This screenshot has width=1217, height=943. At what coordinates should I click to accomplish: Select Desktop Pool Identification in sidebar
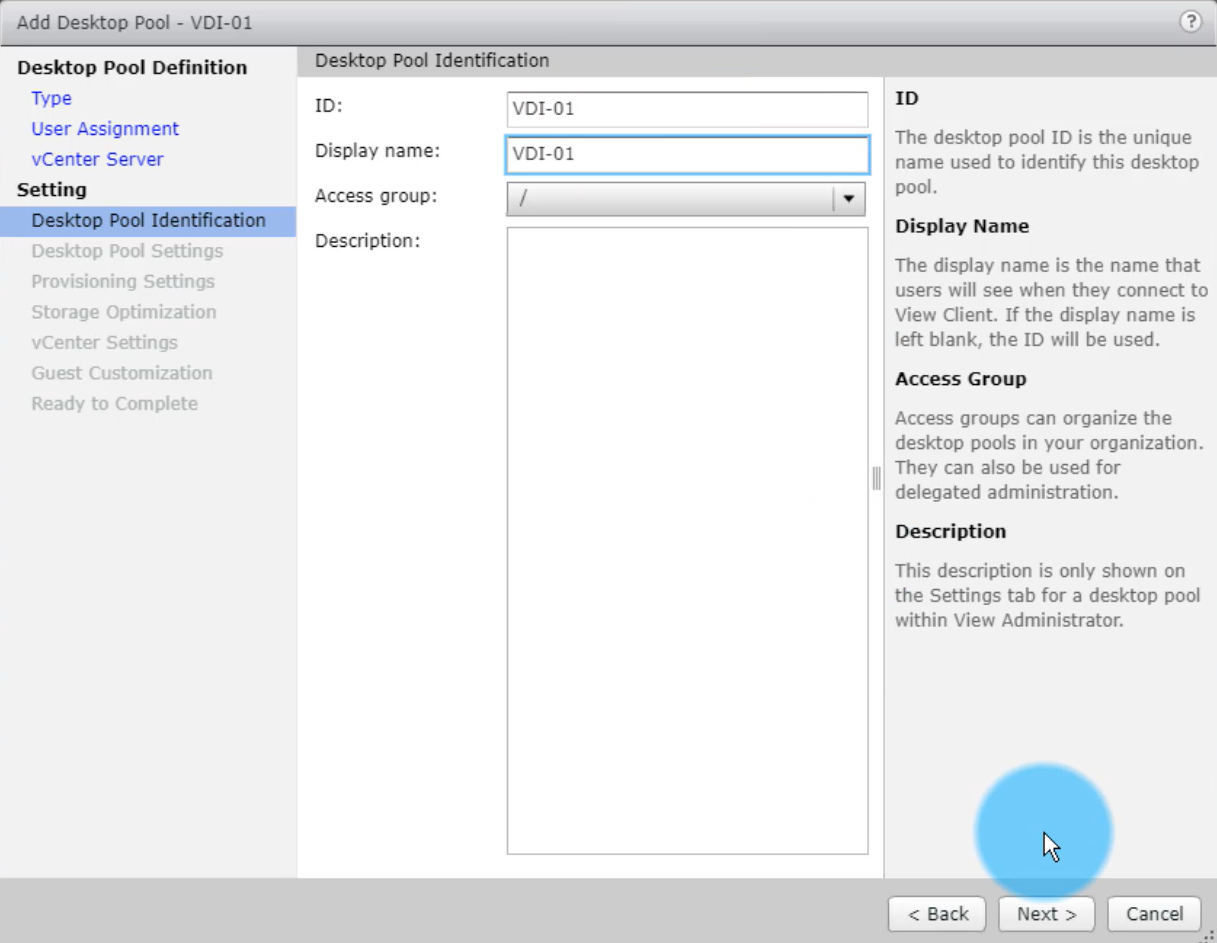click(x=148, y=220)
